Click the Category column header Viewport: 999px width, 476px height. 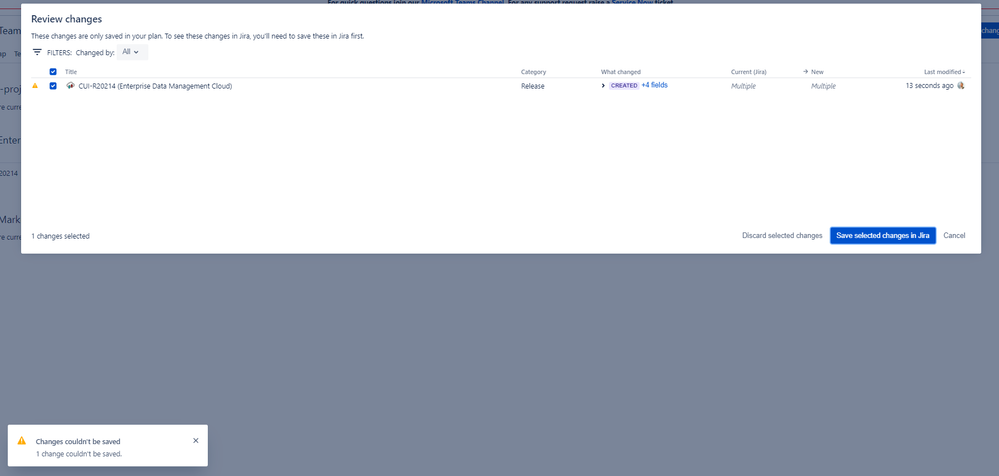(x=533, y=72)
